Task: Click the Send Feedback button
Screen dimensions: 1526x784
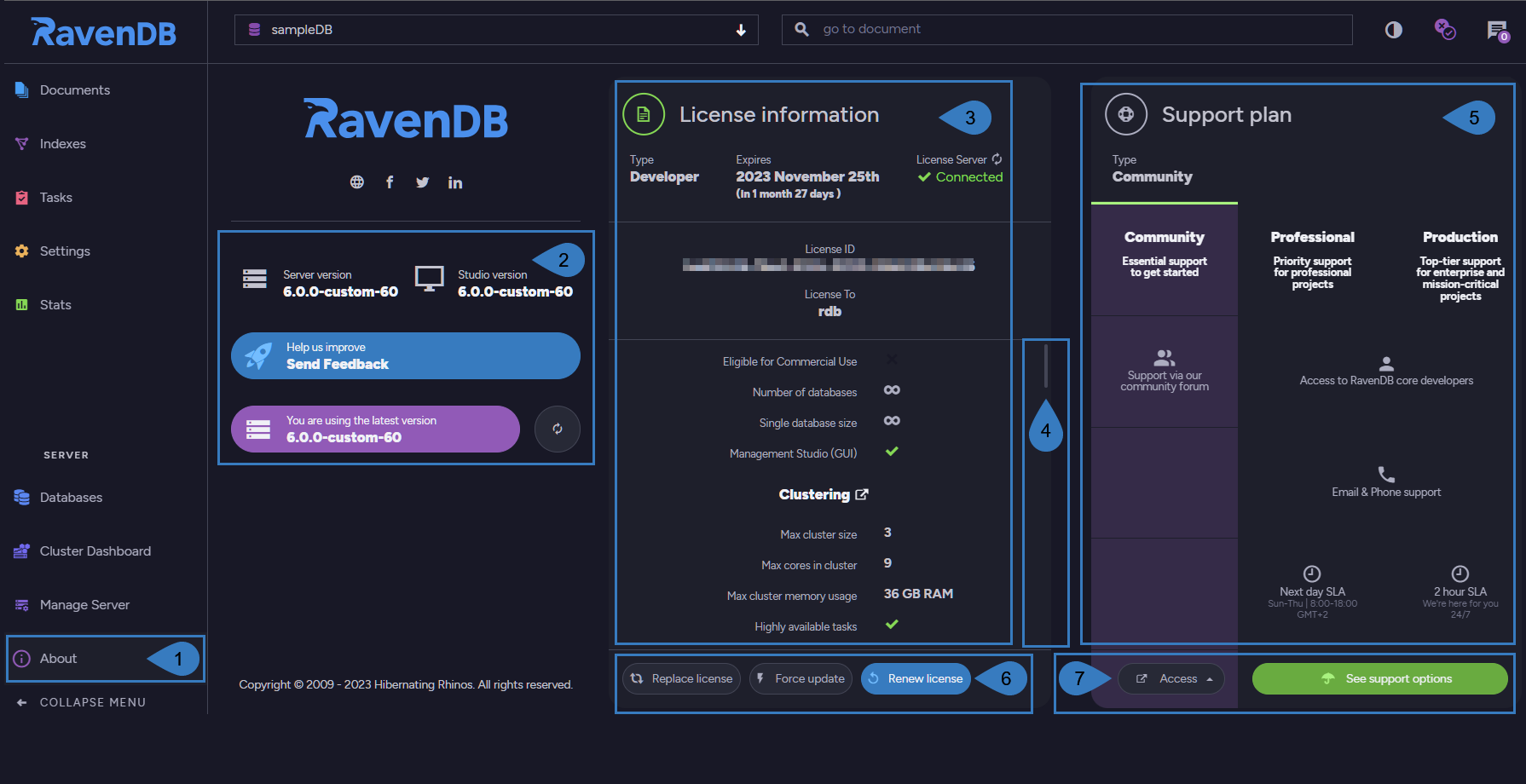Action: pyautogui.click(x=406, y=355)
